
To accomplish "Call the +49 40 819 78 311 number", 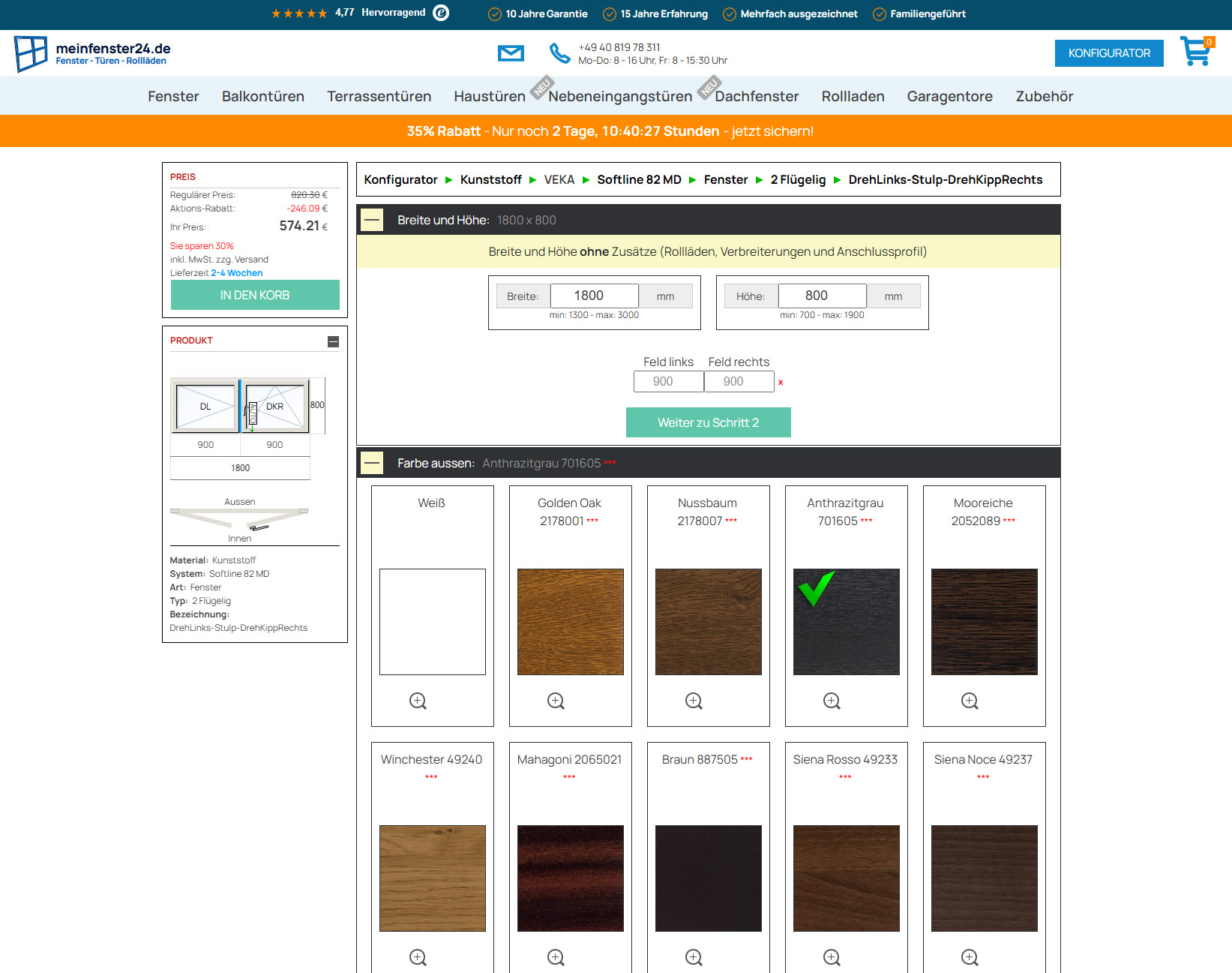I will (x=619, y=47).
